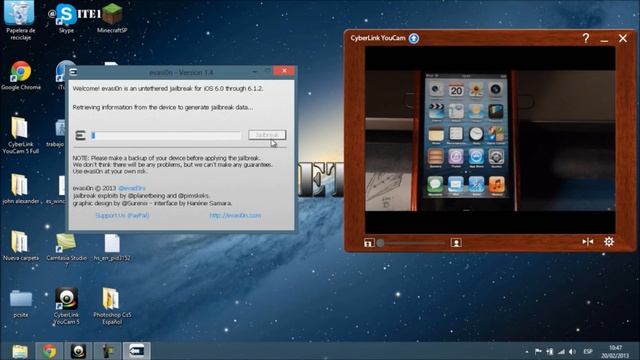Click the ESP language indicator
Image resolution: width=640 pixels, height=360 pixels.
[588, 351]
